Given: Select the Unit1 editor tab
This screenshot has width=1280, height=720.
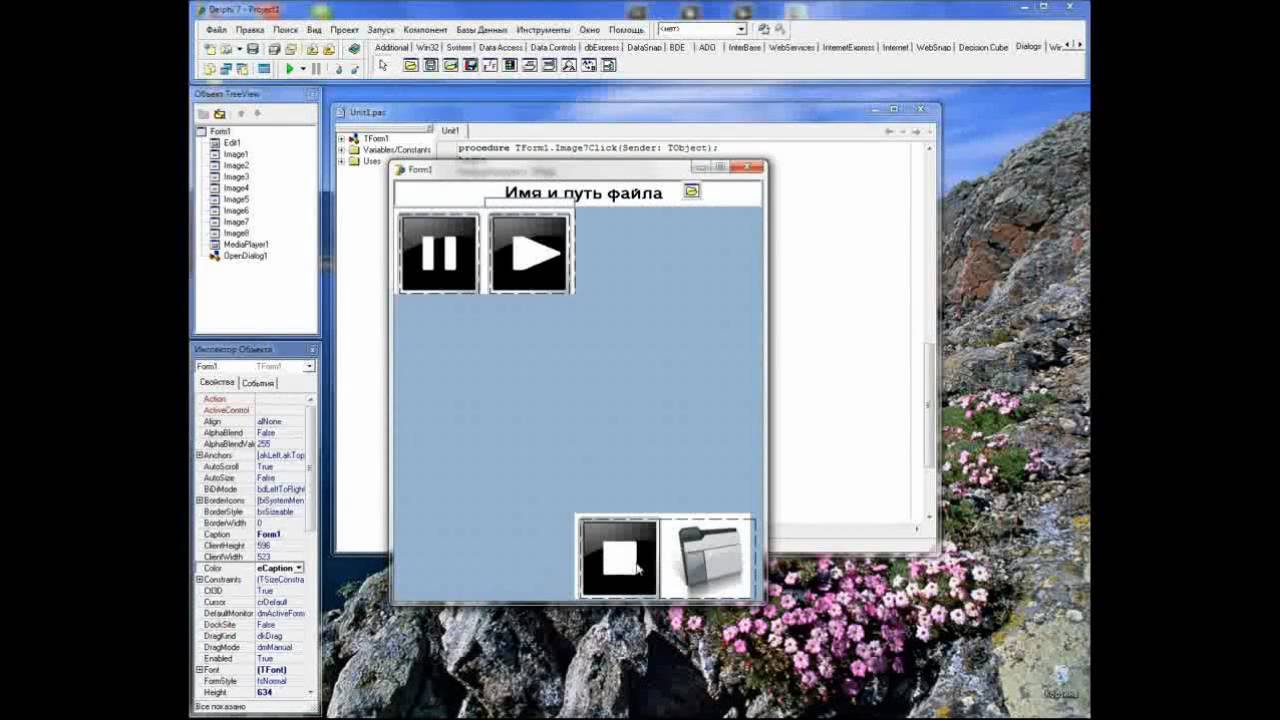Looking at the screenshot, I should click(x=451, y=130).
